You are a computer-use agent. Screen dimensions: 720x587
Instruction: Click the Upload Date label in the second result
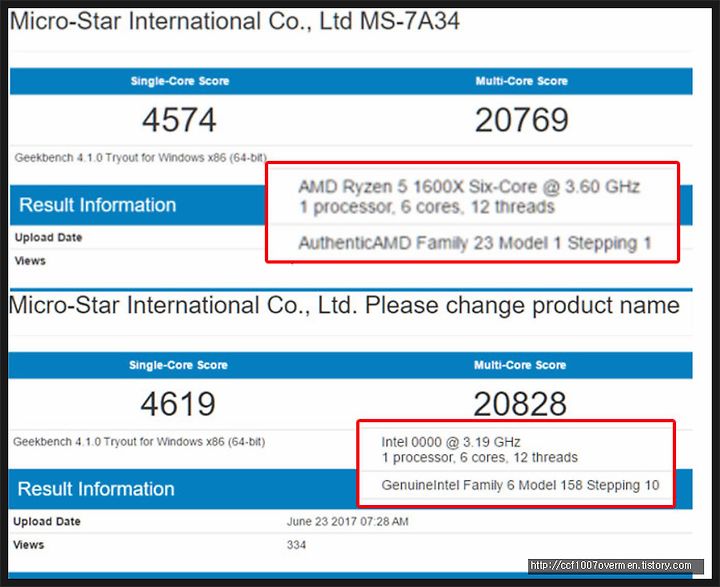(x=47, y=522)
